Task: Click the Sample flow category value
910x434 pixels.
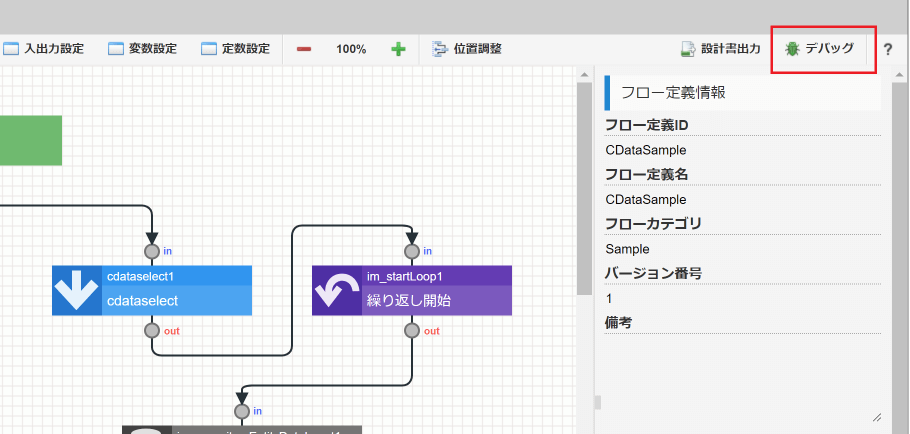Action: click(x=627, y=249)
